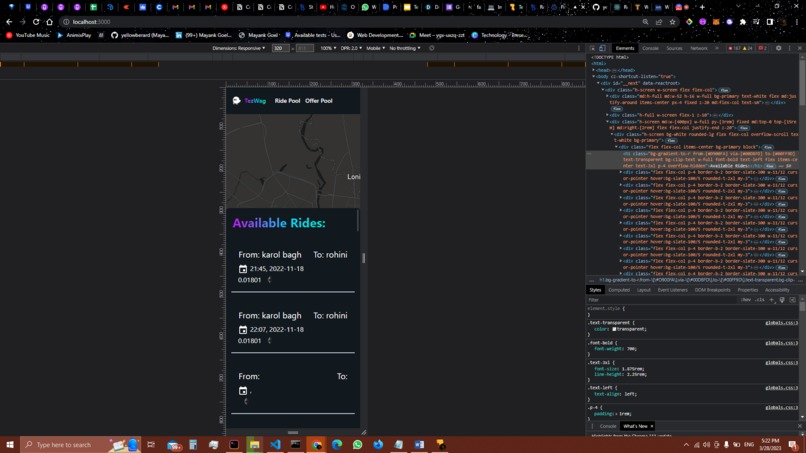The height and width of the screenshot is (453, 806).
Task: Open the Mobile device type dropdown
Action: click(376, 48)
